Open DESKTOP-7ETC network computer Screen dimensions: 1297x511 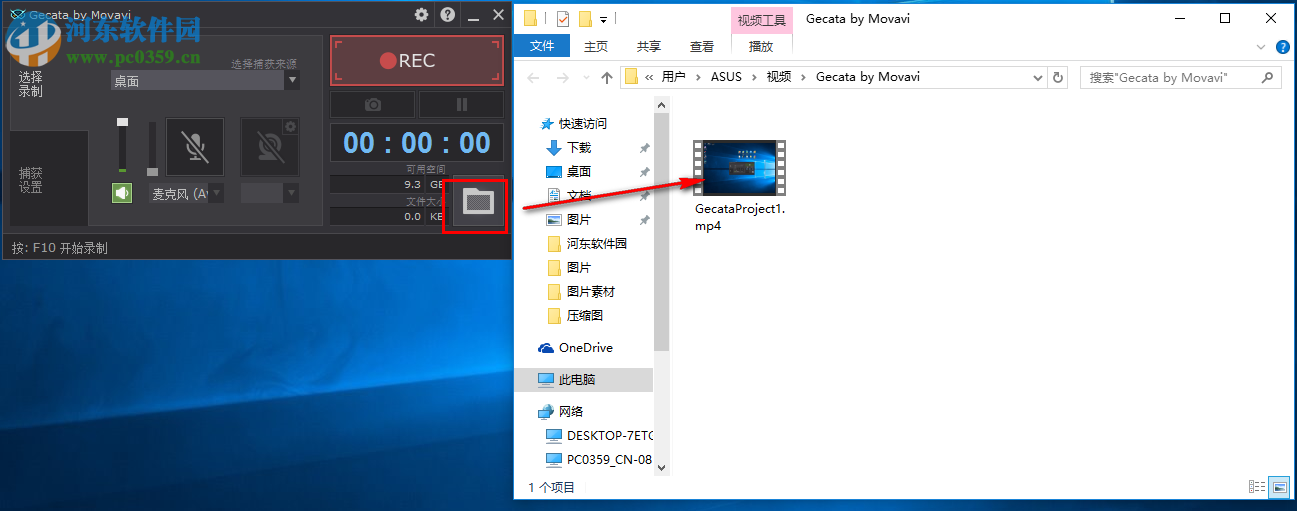[609, 436]
